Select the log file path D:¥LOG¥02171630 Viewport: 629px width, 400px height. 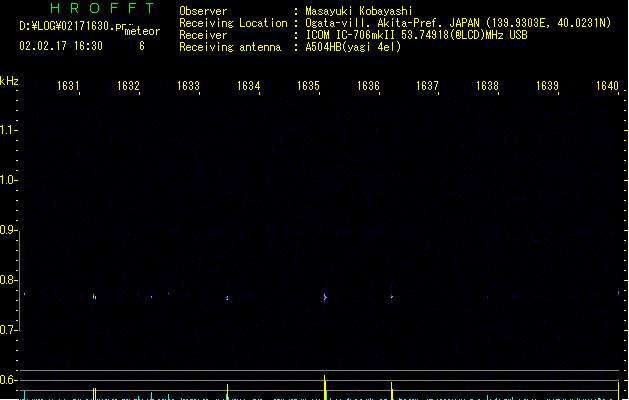click(67, 26)
